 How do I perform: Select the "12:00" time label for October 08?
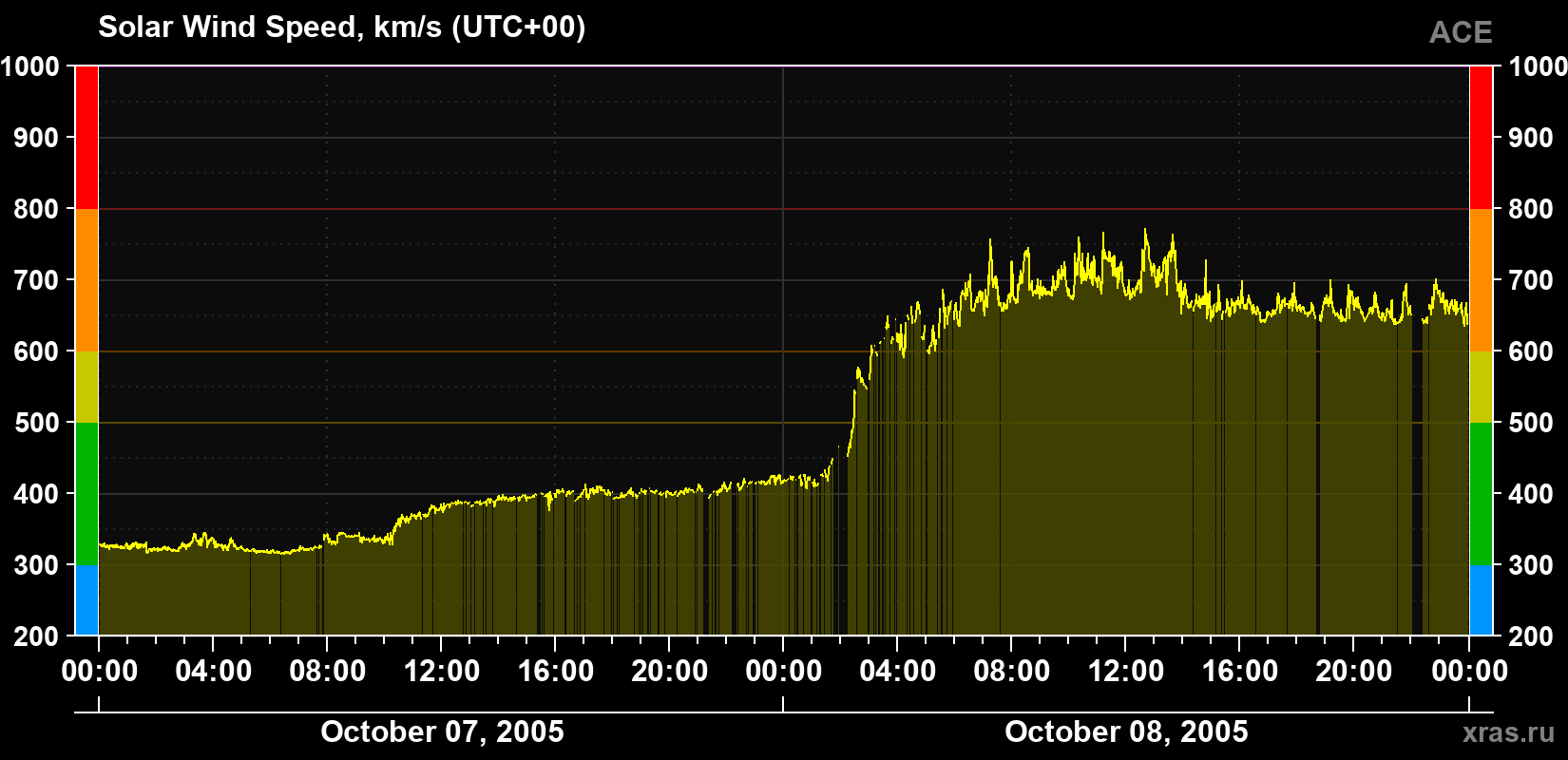pos(1126,672)
